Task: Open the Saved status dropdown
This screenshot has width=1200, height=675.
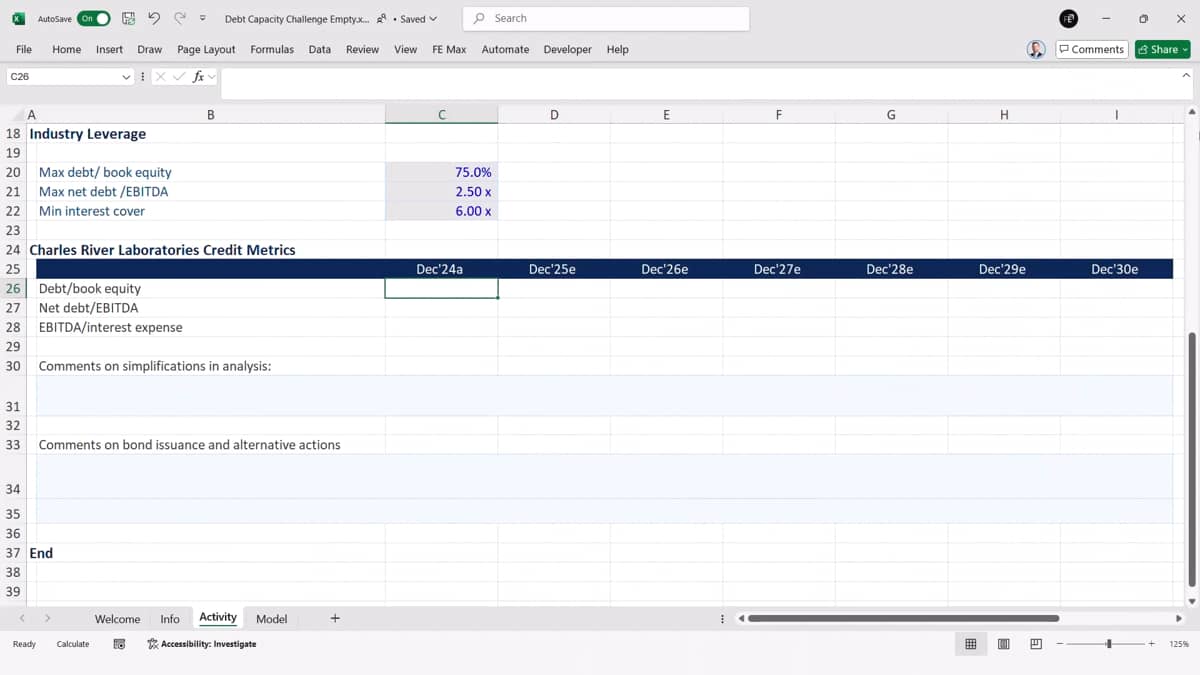Action: pos(418,18)
